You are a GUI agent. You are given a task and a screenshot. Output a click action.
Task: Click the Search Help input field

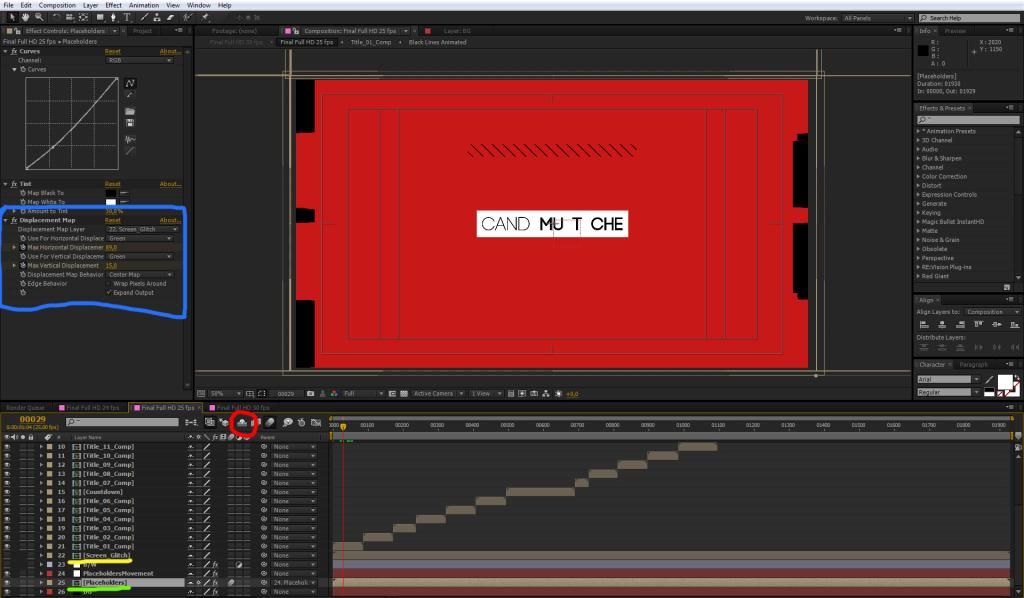point(970,18)
